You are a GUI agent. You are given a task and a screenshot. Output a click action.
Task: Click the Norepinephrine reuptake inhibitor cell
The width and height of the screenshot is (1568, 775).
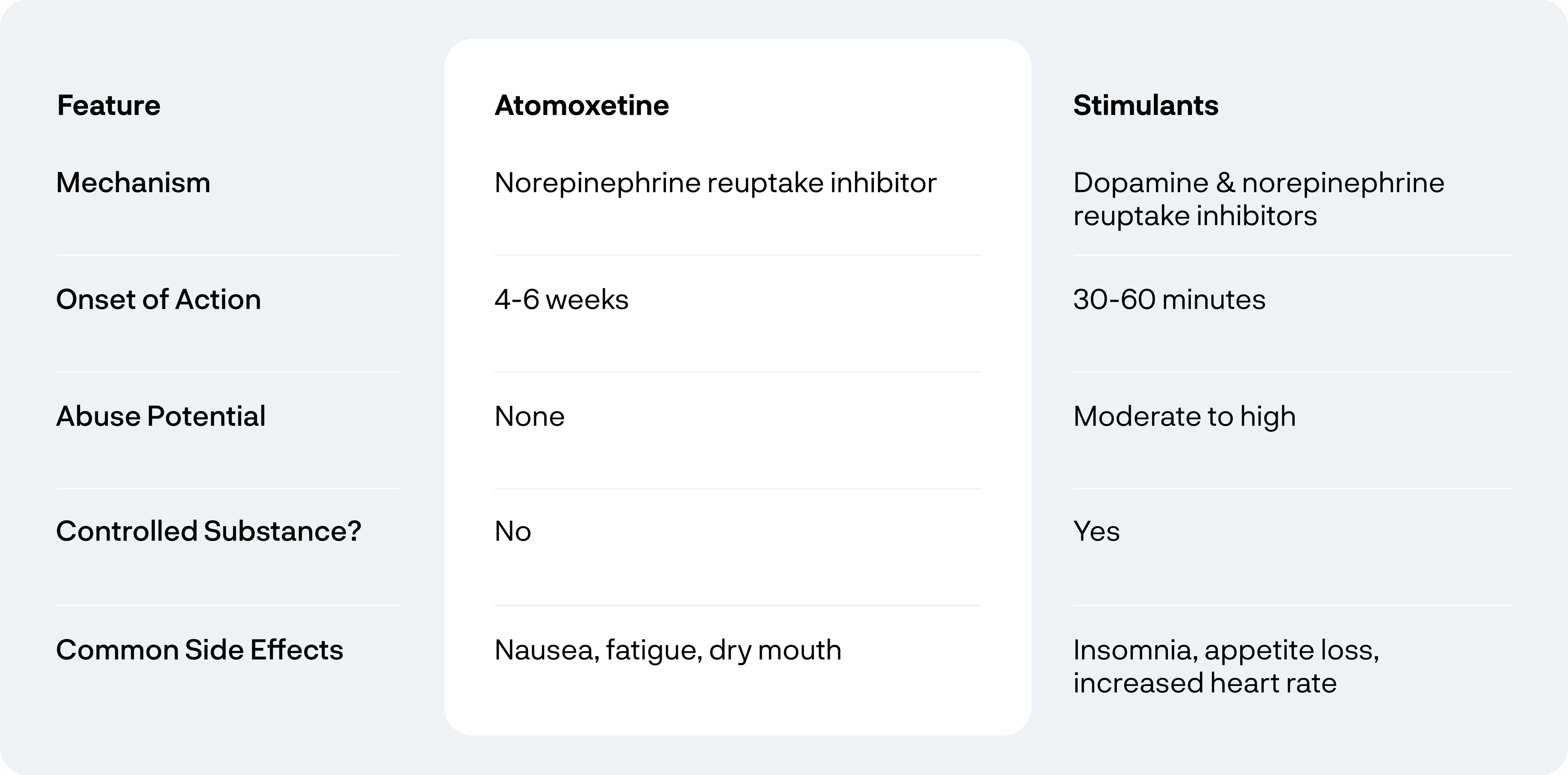coord(715,183)
